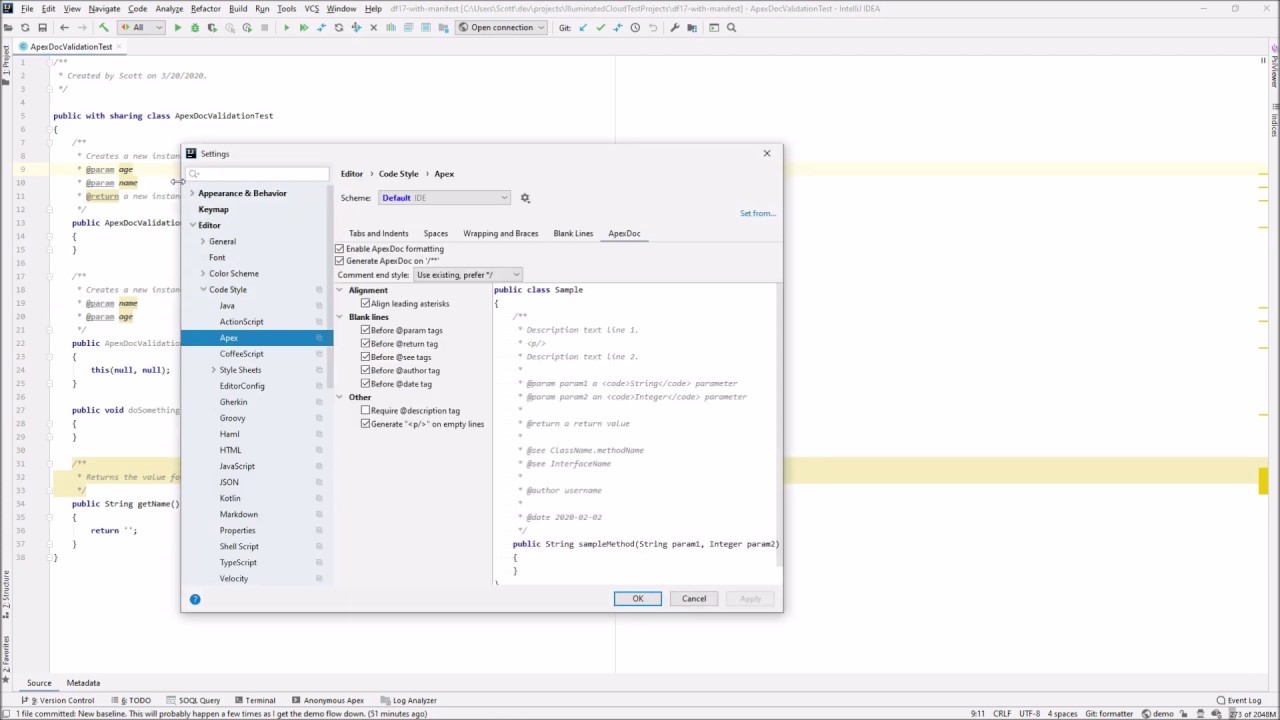Click the Git commit checkmark icon
This screenshot has height=720, width=1280.
600,28
